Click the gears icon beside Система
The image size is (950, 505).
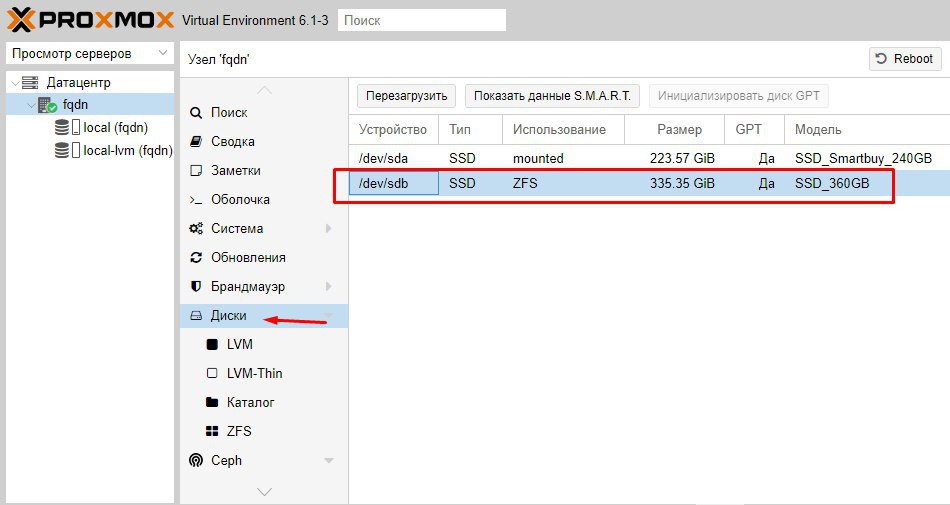[x=196, y=229]
